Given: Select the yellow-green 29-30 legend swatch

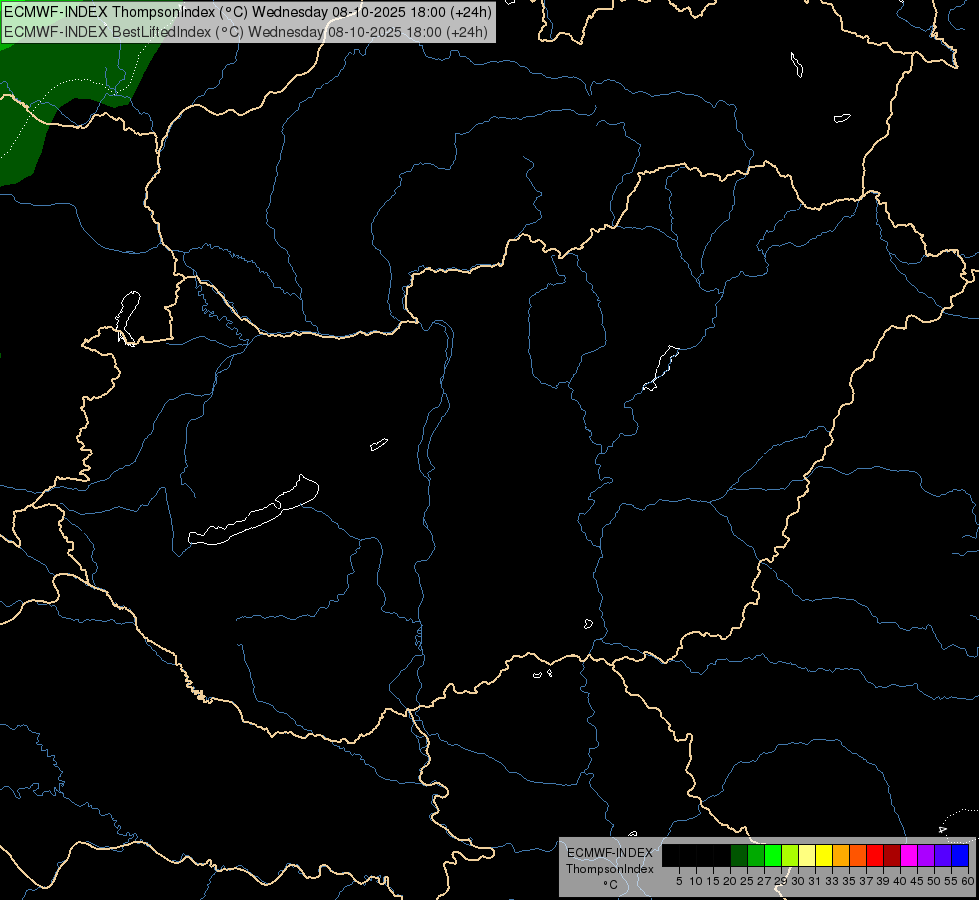Looking at the screenshot, I should point(790,855).
